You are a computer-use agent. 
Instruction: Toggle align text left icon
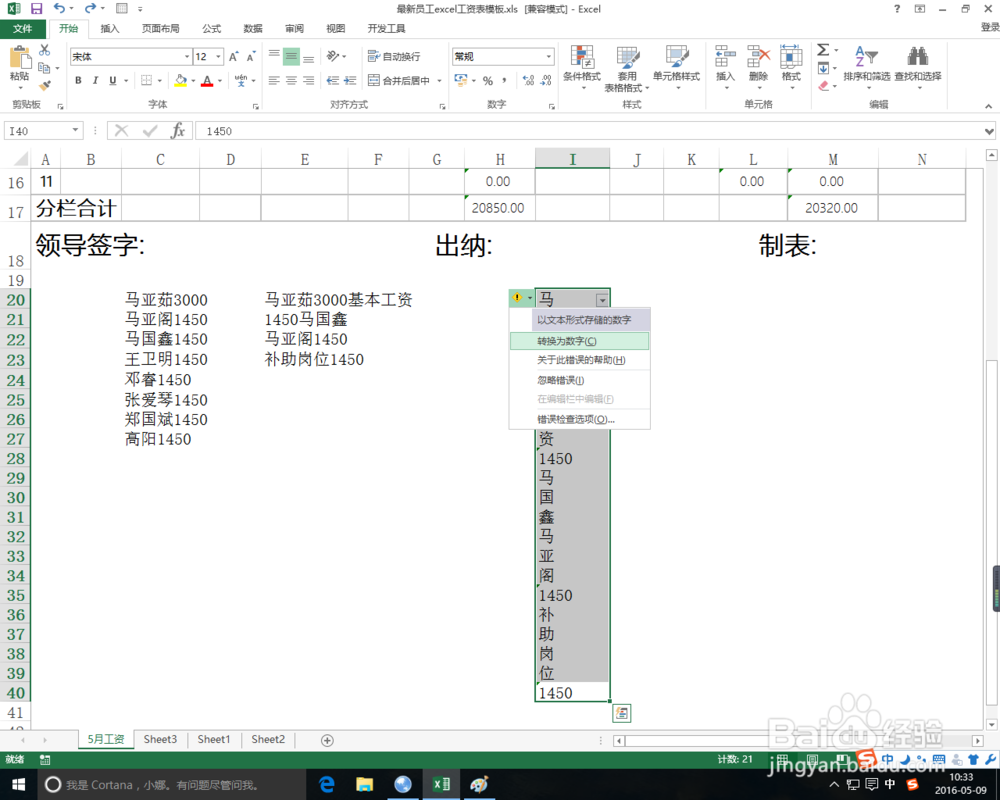(x=274, y=80)
